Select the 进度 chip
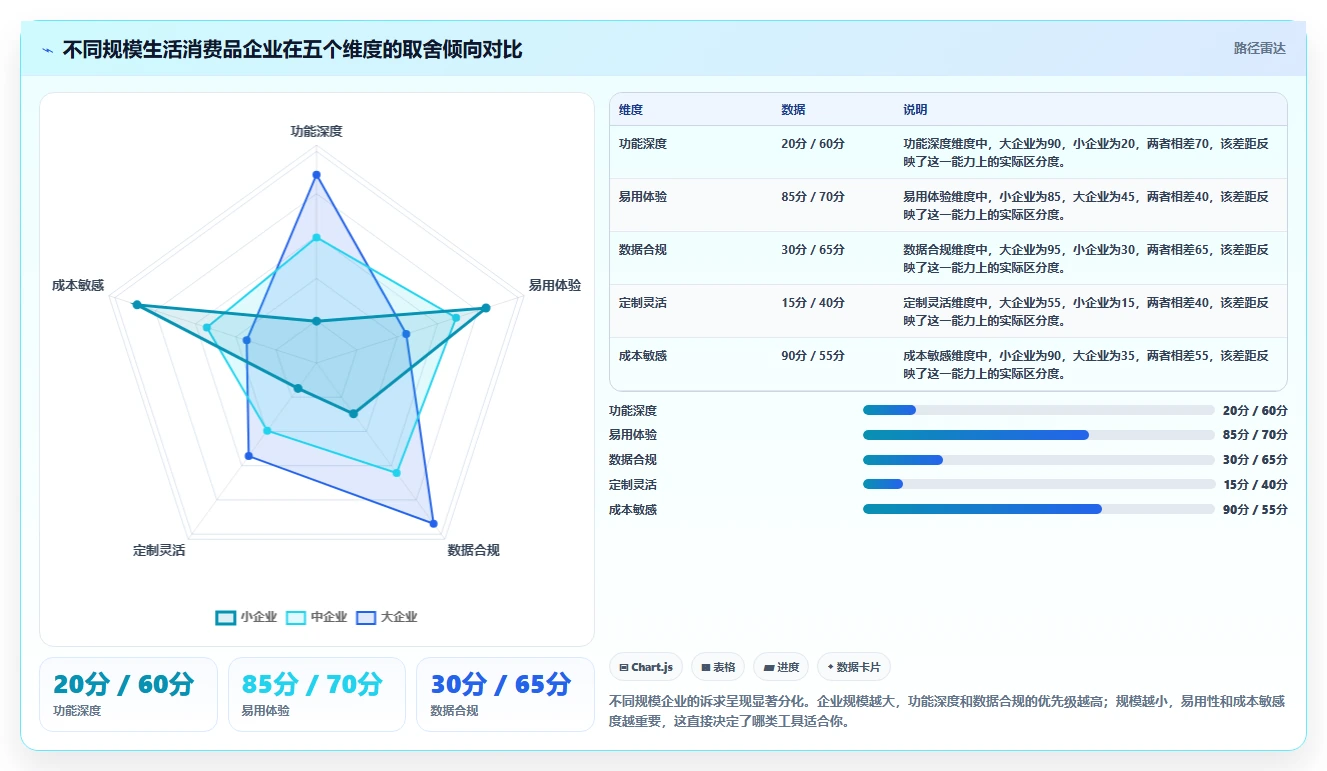The height and width of the screenshot is (771, 1327). point(781,667)
